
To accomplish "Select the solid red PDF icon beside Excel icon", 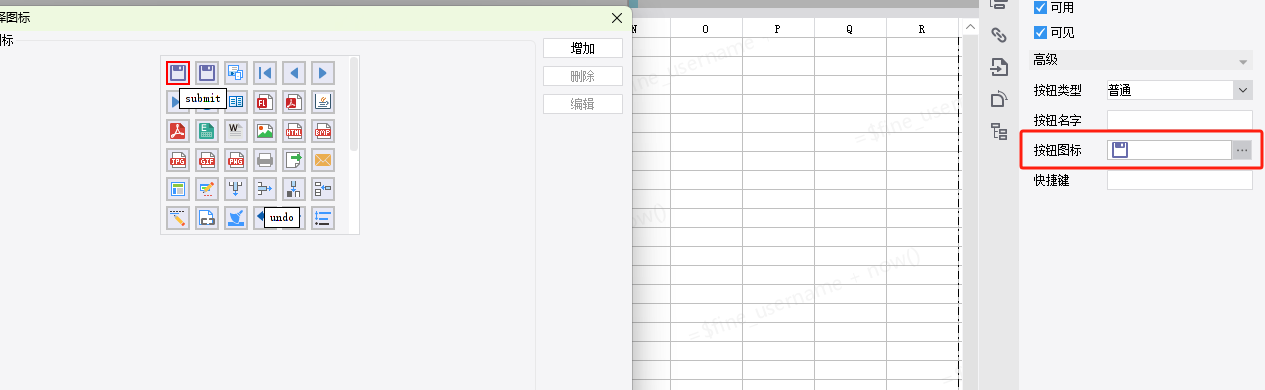I will click(x=178, y=130).
